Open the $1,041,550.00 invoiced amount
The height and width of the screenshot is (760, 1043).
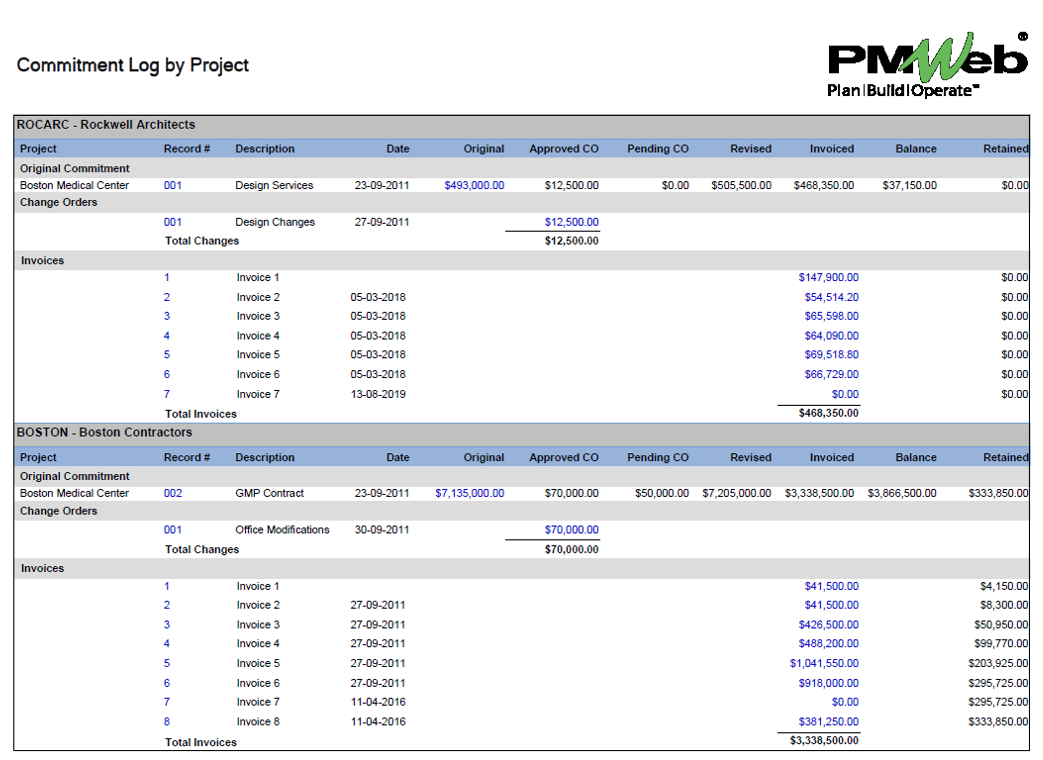point(824,664)
